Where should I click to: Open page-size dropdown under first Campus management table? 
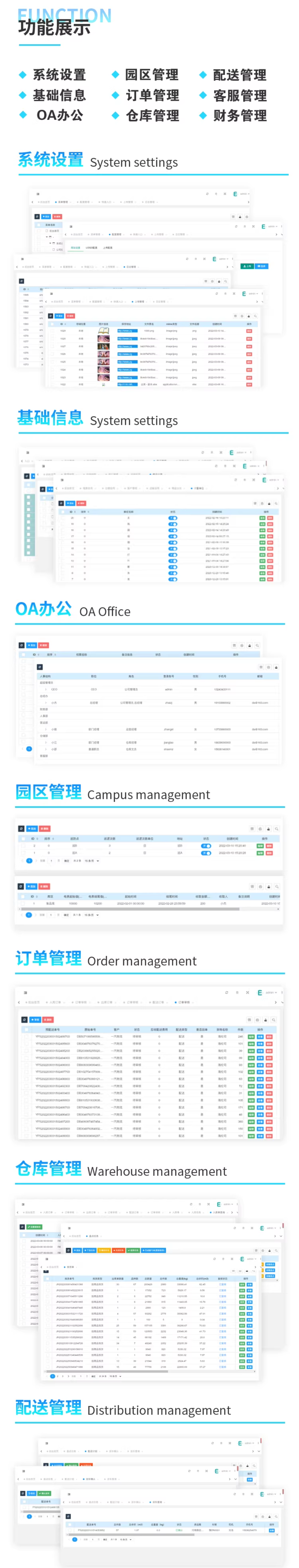click(91, 861)
